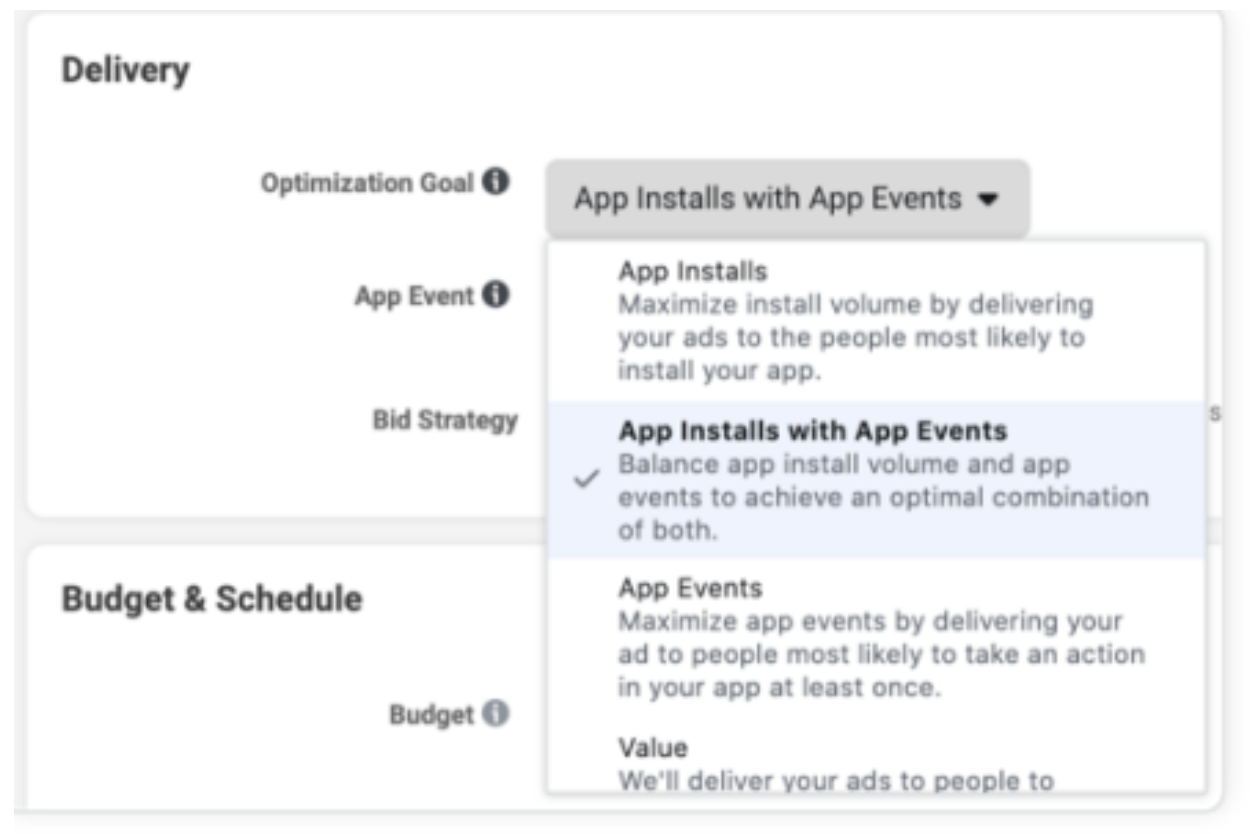Click the Optimization Goal label
The height and width of the screenshot is (834, 1250).
point(367,184)
